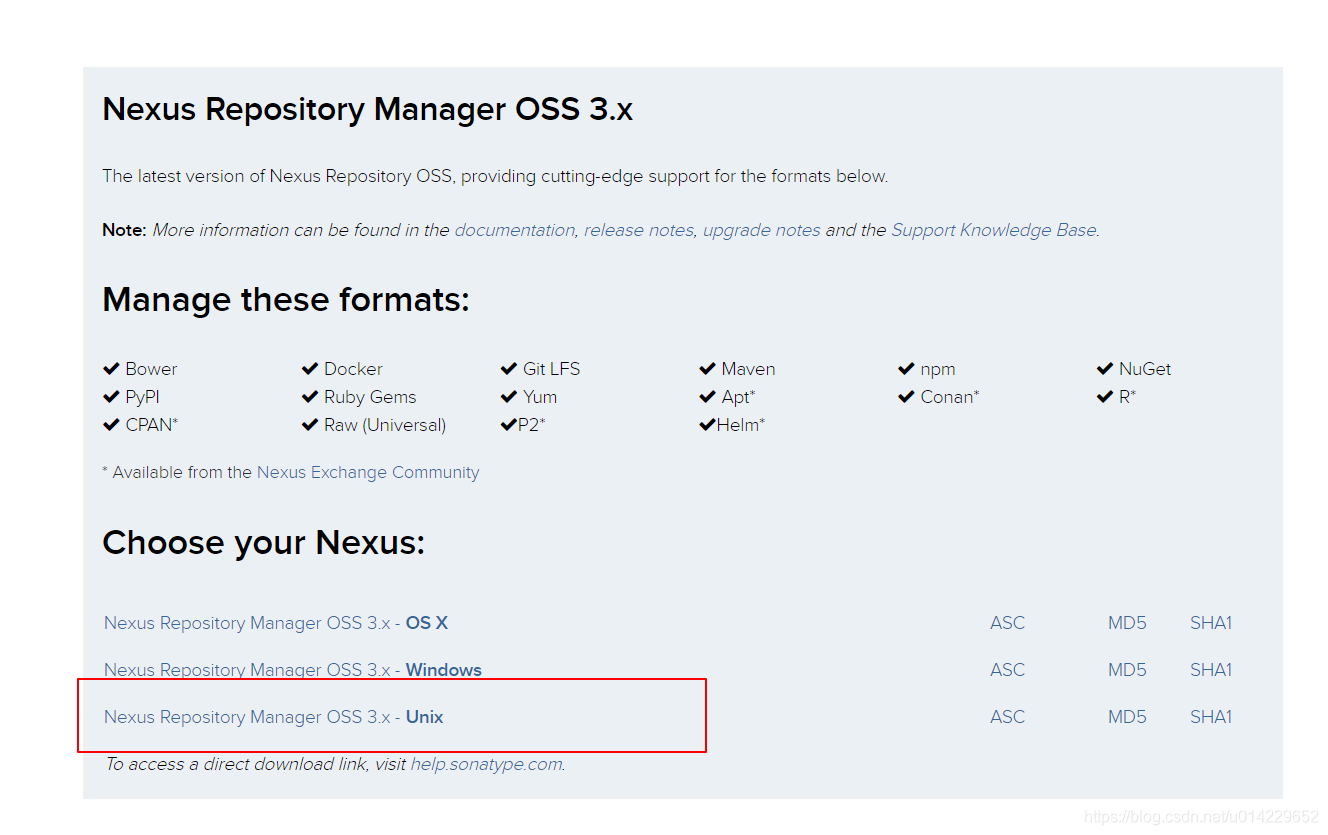Screen dimensions: 1328x835
Task: Select the 'npm' format text
Action: point(938,370)
